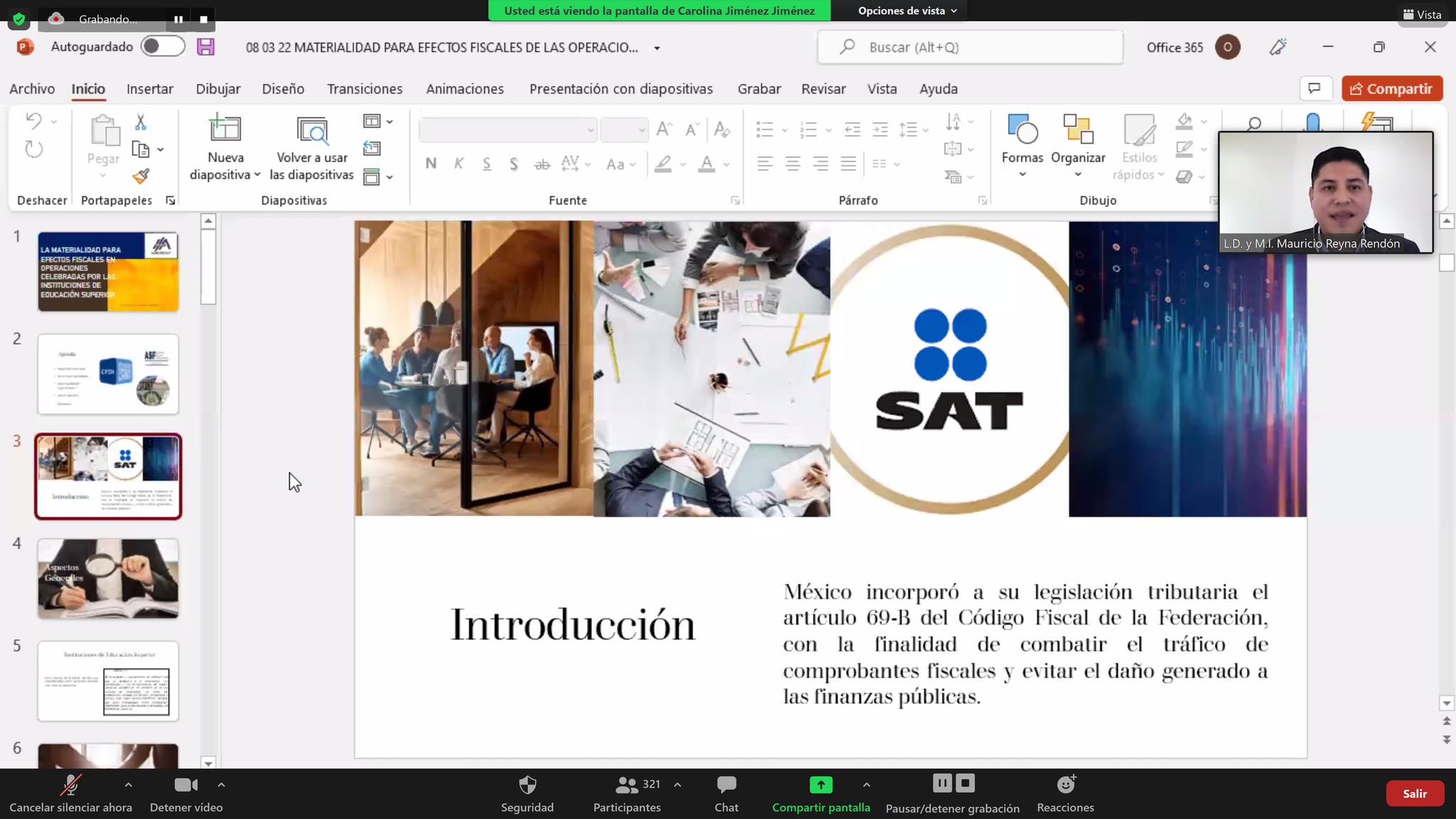The image size is (1456, 819).
Task: Open the slide layout dropdown
Action: click(x=378, y=122)
